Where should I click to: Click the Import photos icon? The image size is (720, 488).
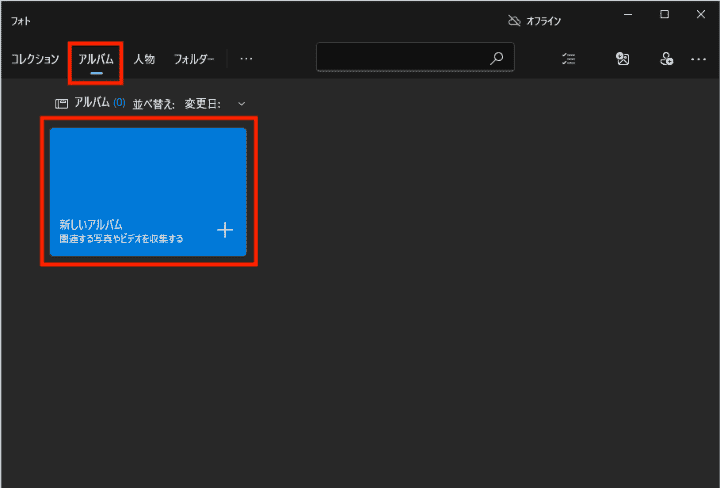coord(622,59)
